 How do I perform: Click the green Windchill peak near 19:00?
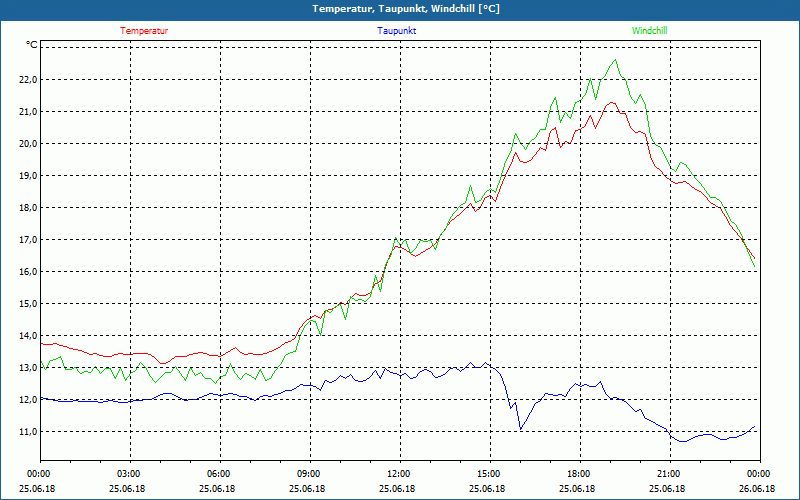(x=615, y=60)
